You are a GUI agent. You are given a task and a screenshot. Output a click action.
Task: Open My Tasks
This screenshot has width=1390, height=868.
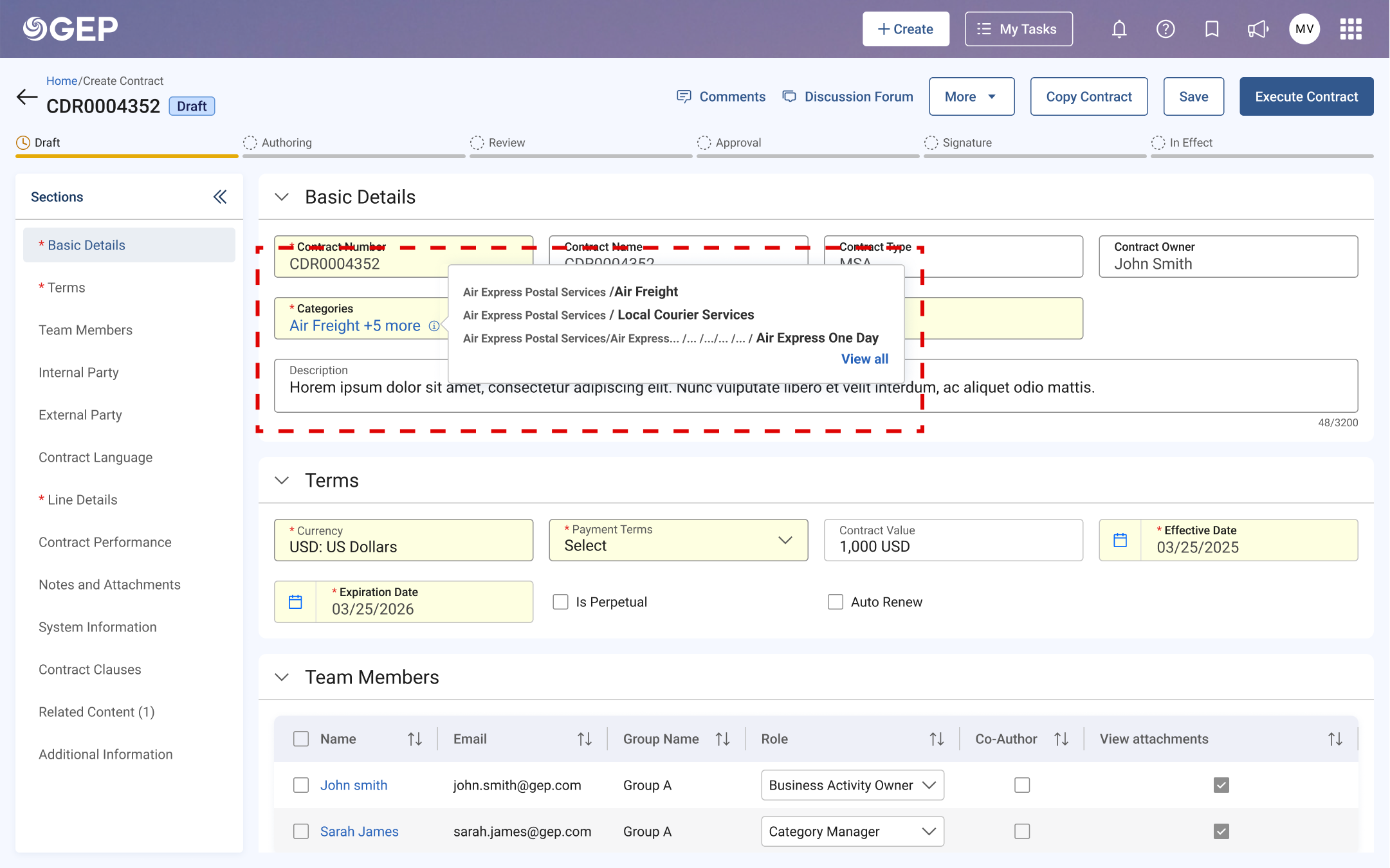[1019, 29]
